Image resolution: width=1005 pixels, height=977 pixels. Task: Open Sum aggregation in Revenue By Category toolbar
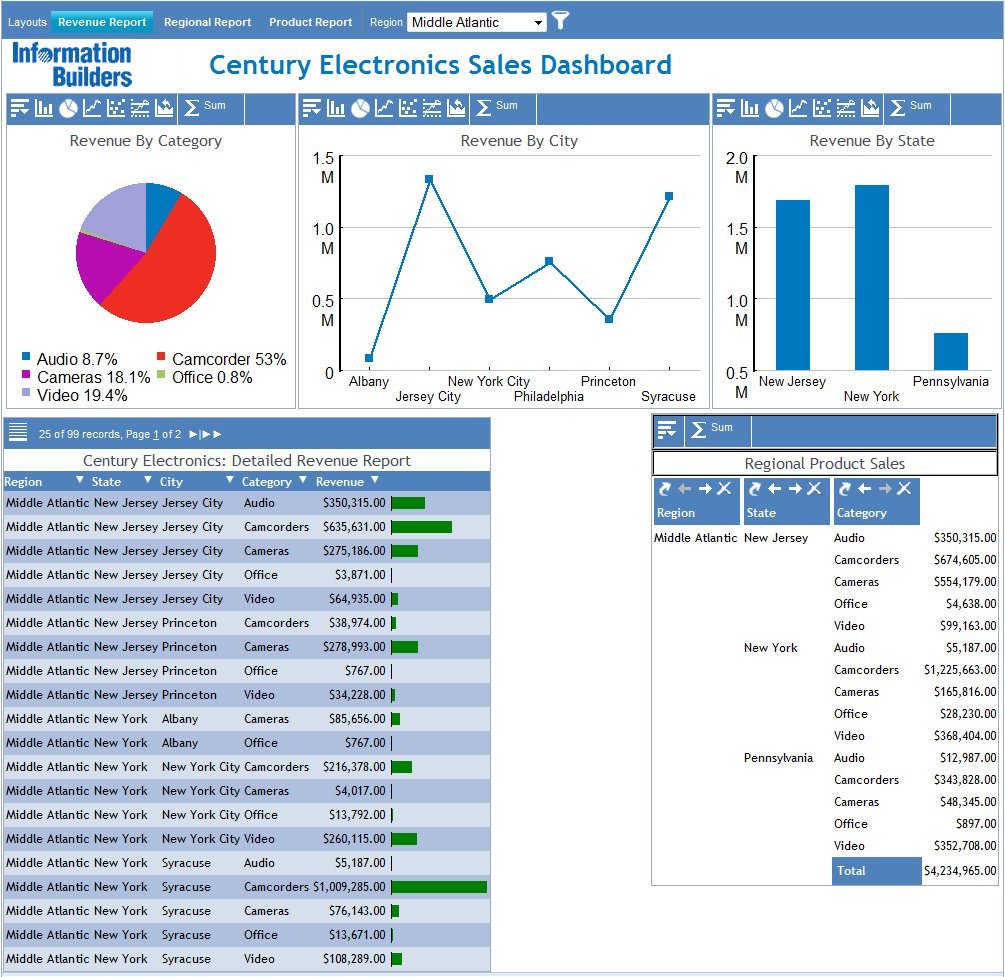click(205, 107)
